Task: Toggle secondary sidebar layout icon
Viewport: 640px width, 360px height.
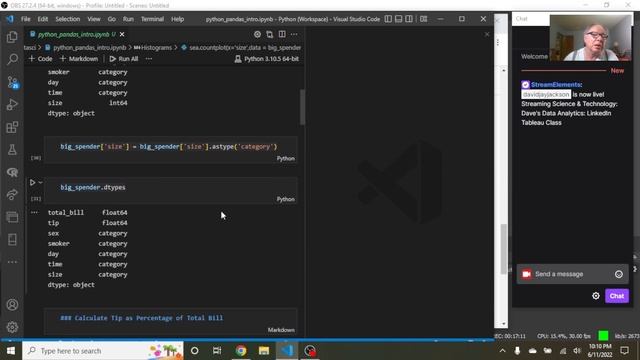Action: pyautogui.click(x=409, y=19)
